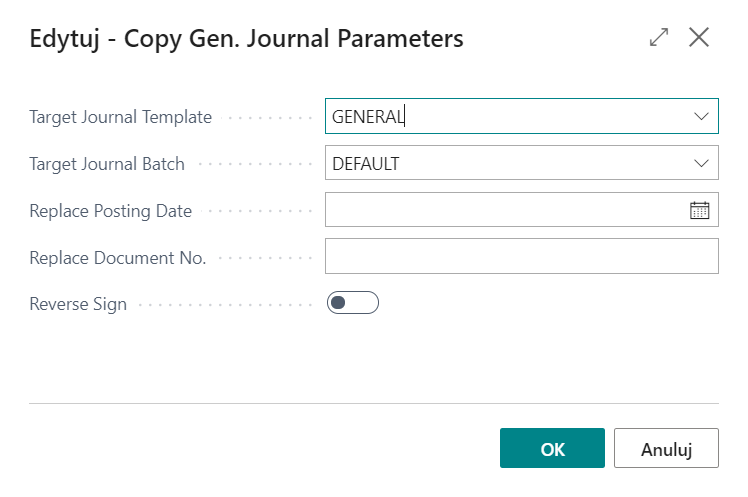Click into the Target Journal Template field
Viewport: 748px width, 497px height.
pos(521,116)
